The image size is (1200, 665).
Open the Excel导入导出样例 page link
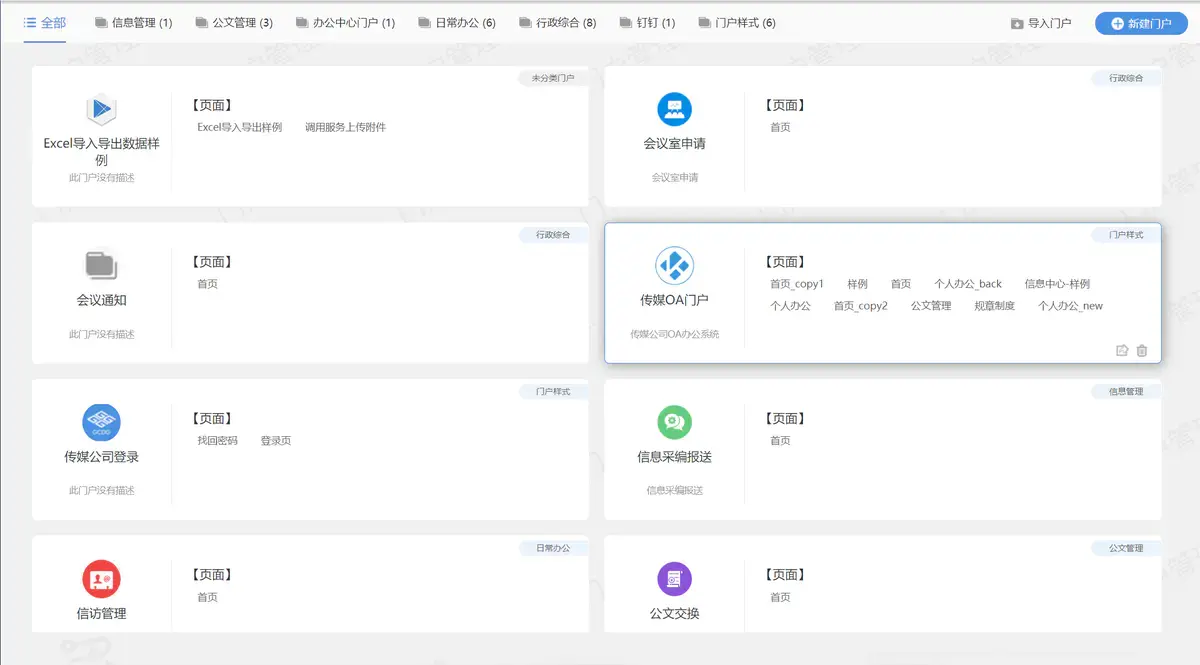tap(240, 127)
